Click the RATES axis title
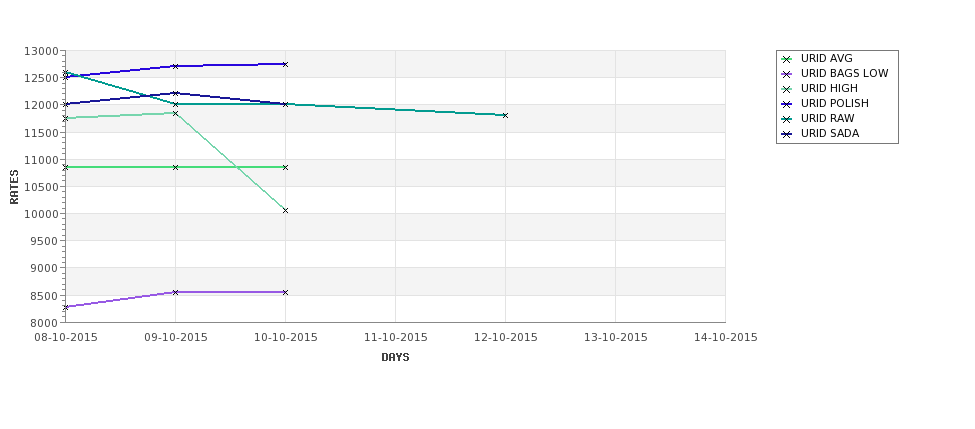975x429 pixels. coord(14,187)
